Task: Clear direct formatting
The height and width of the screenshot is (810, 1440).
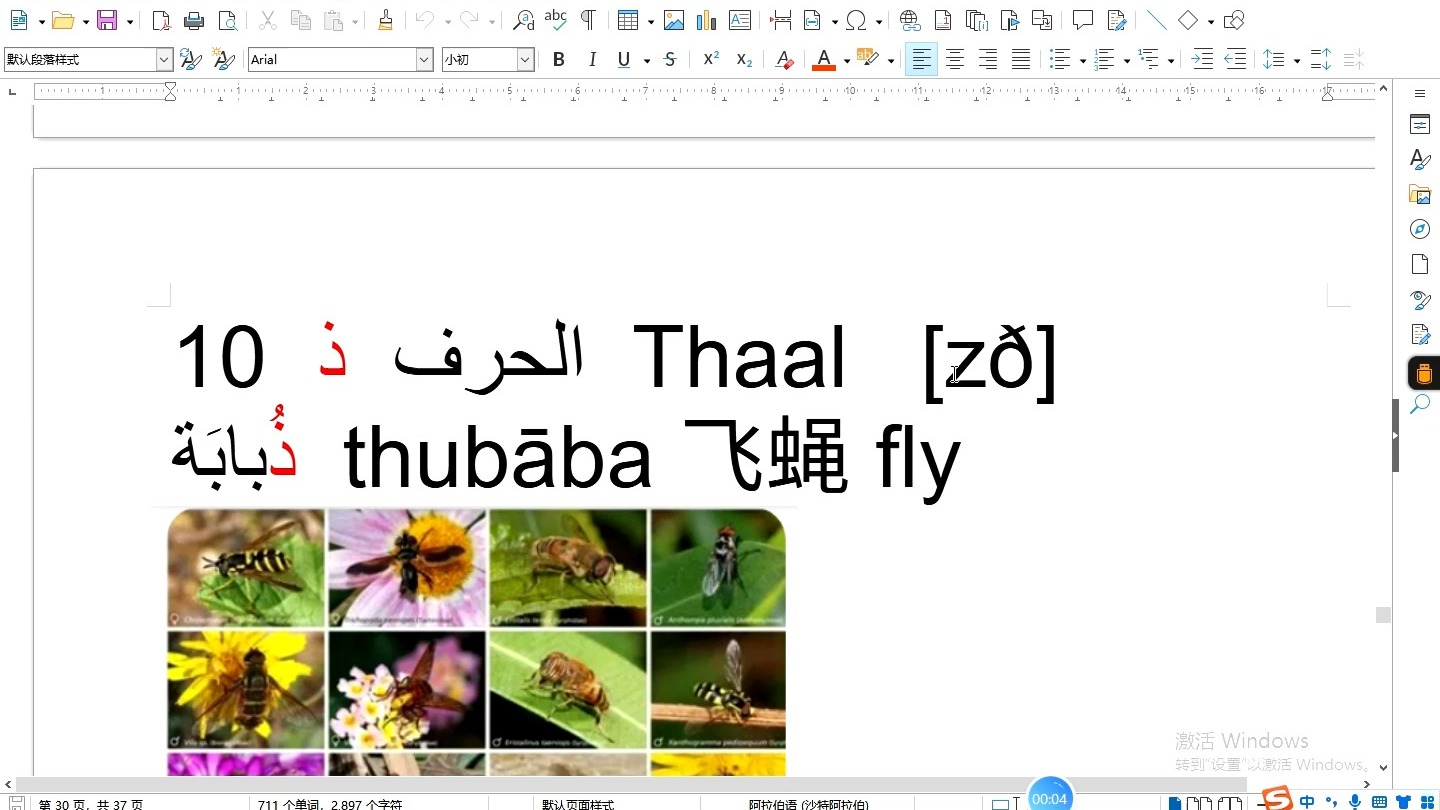Action: point(785,60)
